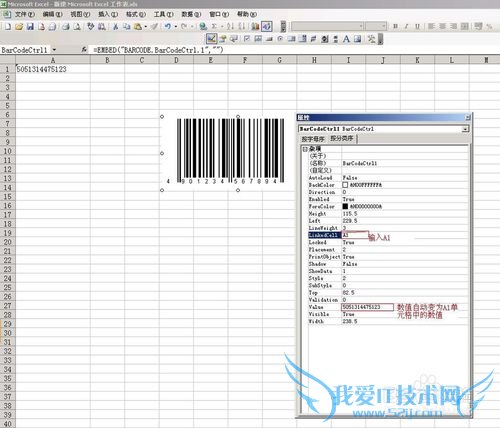Click the fx insert function button
This screenshot has height=428, width=500.
click(x=84, y=50)
